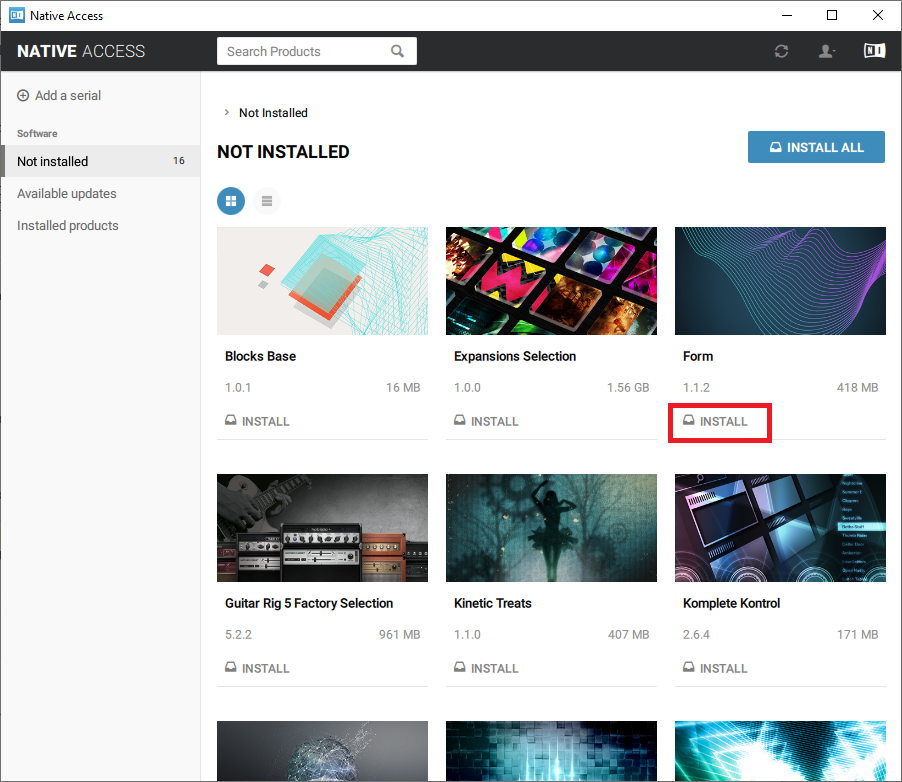Focus the Search Products field

(316, 51)
